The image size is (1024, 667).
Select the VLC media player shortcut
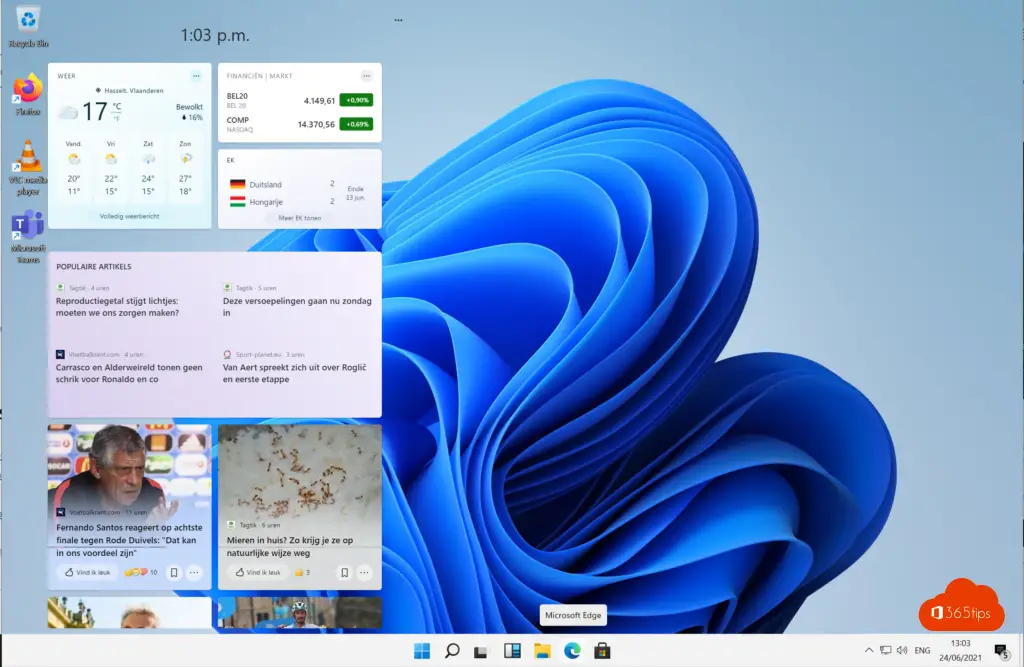point(28,168)
